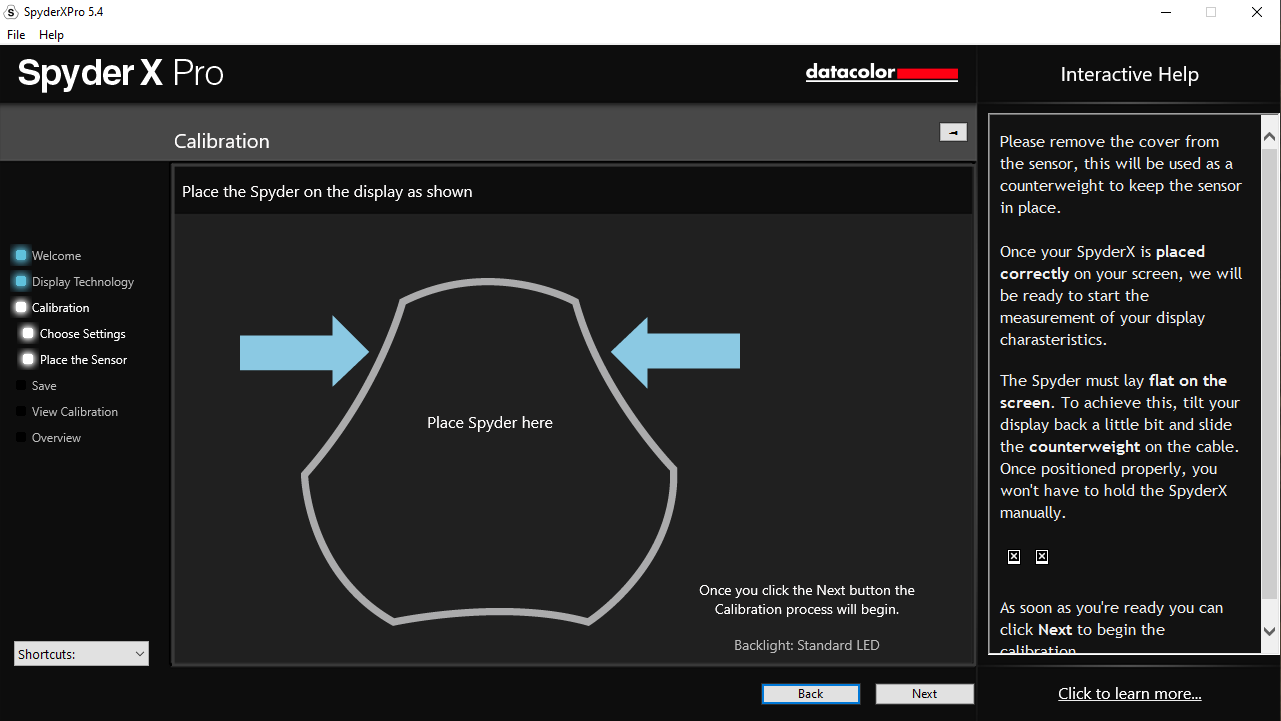1281x721 pixels.
Task: Click 'Place the Spyder on the display as shown' text
Action: point(327,191)
